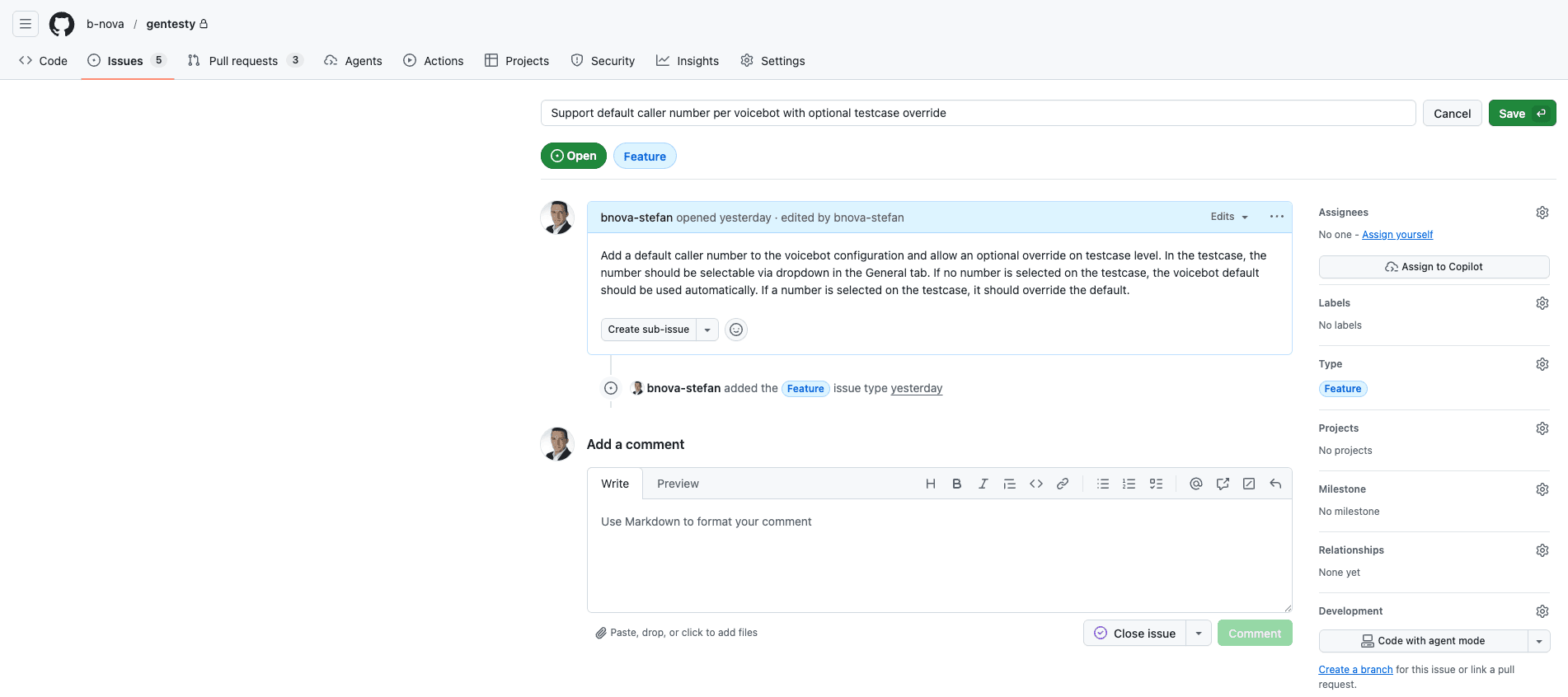1568x697 pixels.
Task: Click the Feature badge under the title
Action: tap(645, 156)
